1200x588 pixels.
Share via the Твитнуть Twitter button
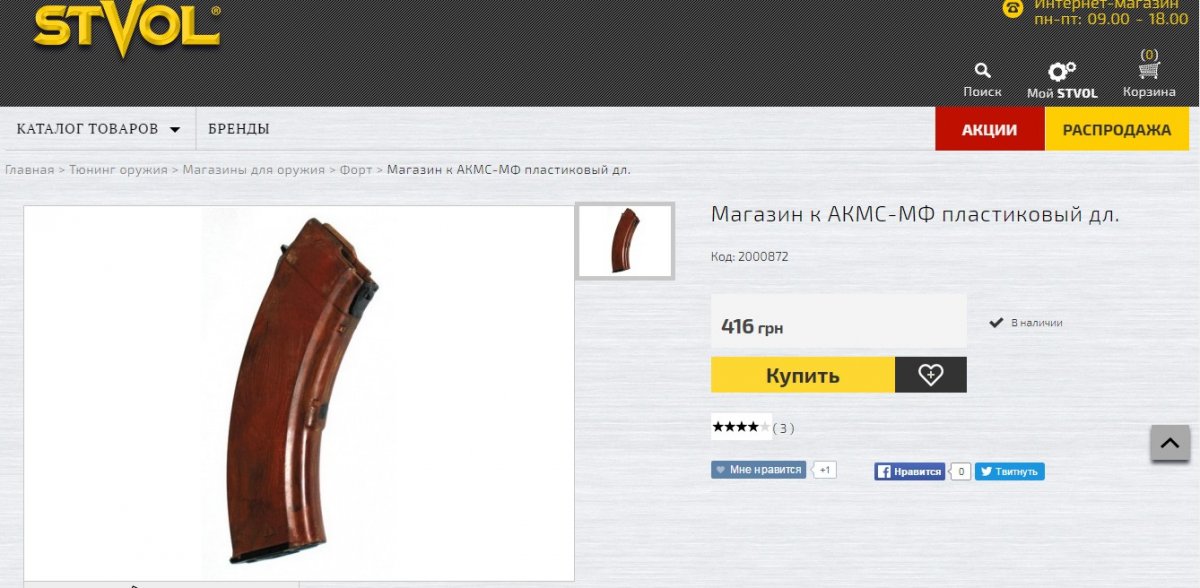point(1009,471)
